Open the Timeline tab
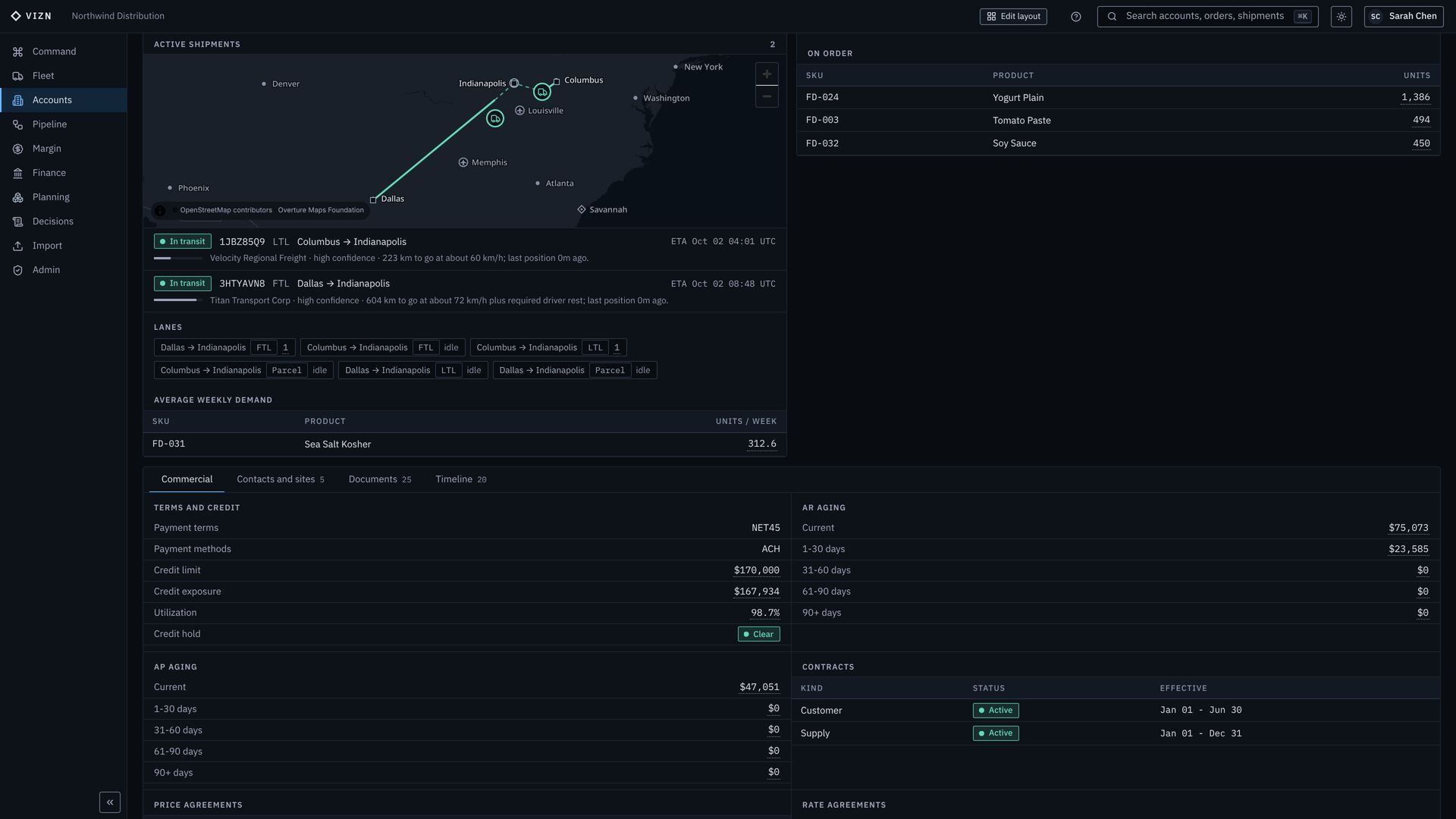The image size is (1456, 819). coord(461,479)
